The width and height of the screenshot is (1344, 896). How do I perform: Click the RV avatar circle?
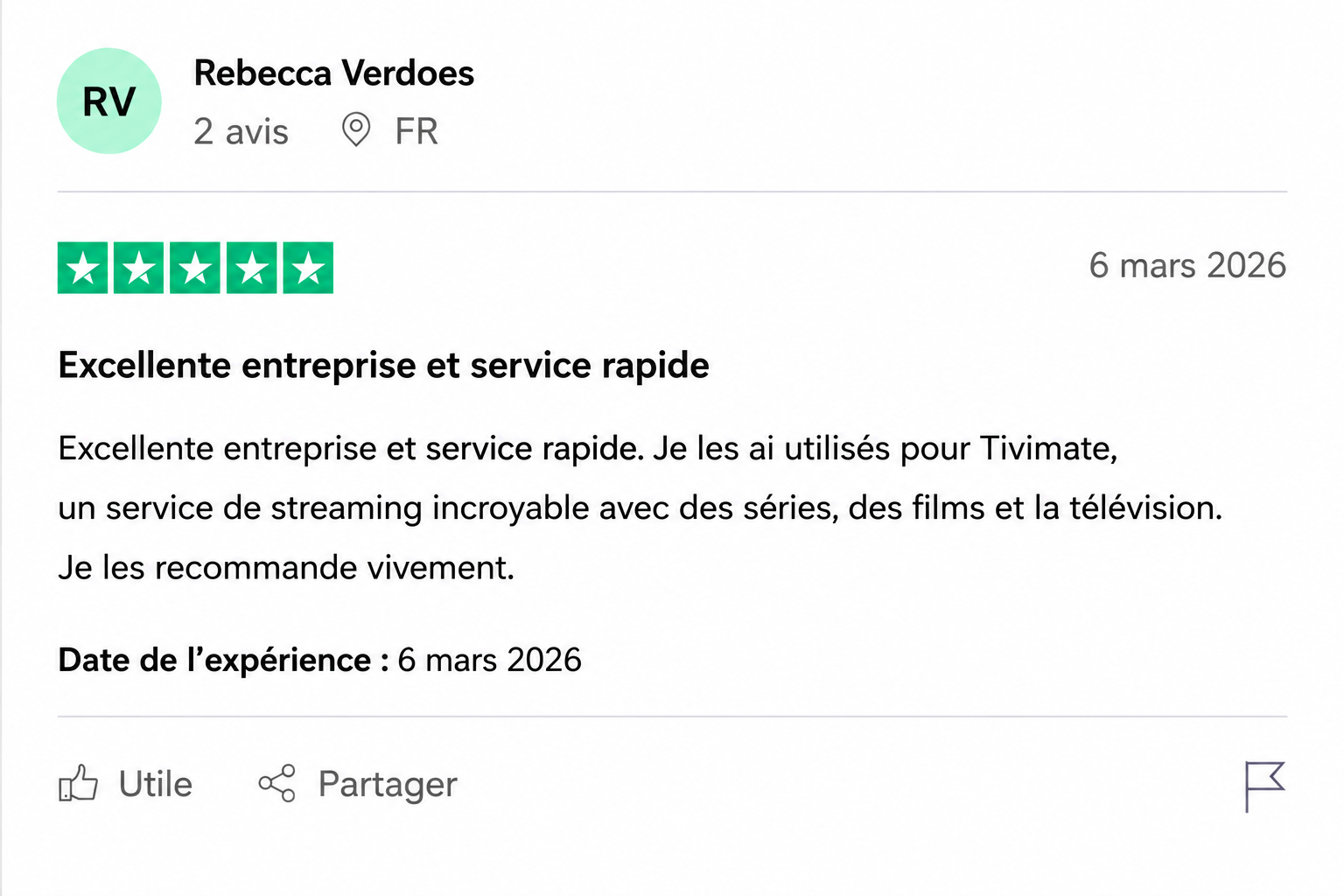tap(109, 101)
